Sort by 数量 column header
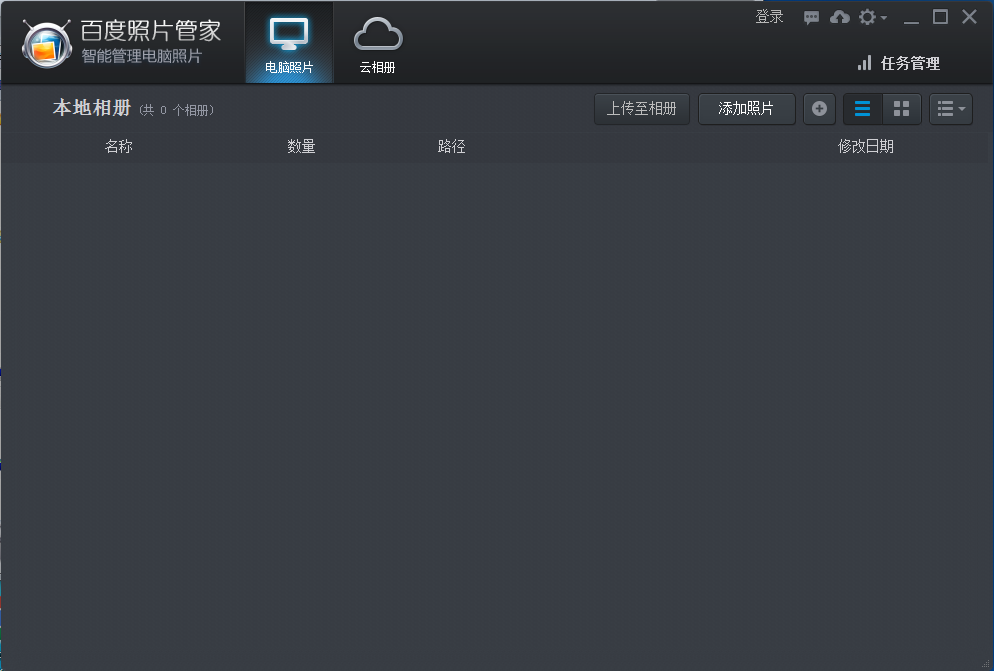 pos(301,147)
